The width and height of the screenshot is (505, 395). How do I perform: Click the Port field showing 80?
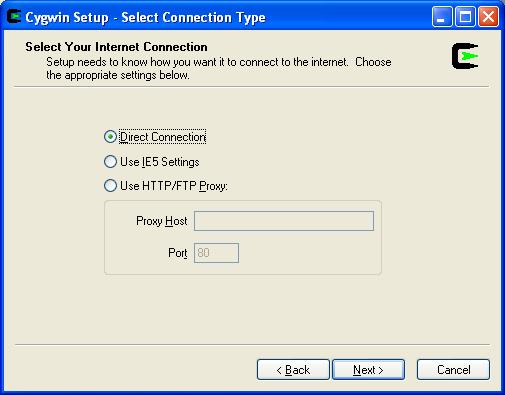[216, 253]
